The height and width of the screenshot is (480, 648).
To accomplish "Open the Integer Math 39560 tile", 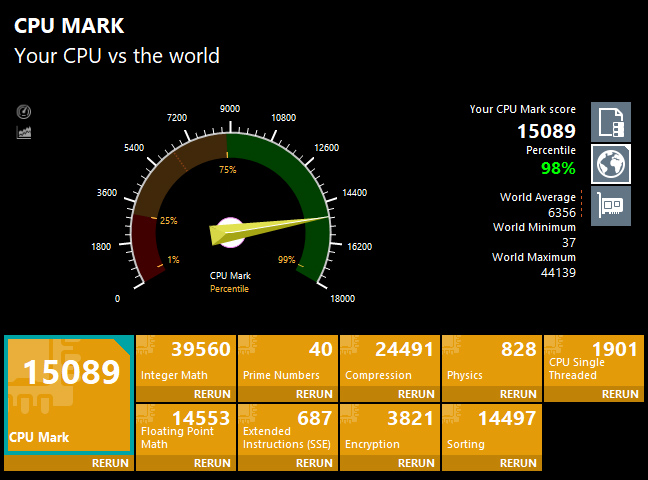I will [x=186, y=361].
